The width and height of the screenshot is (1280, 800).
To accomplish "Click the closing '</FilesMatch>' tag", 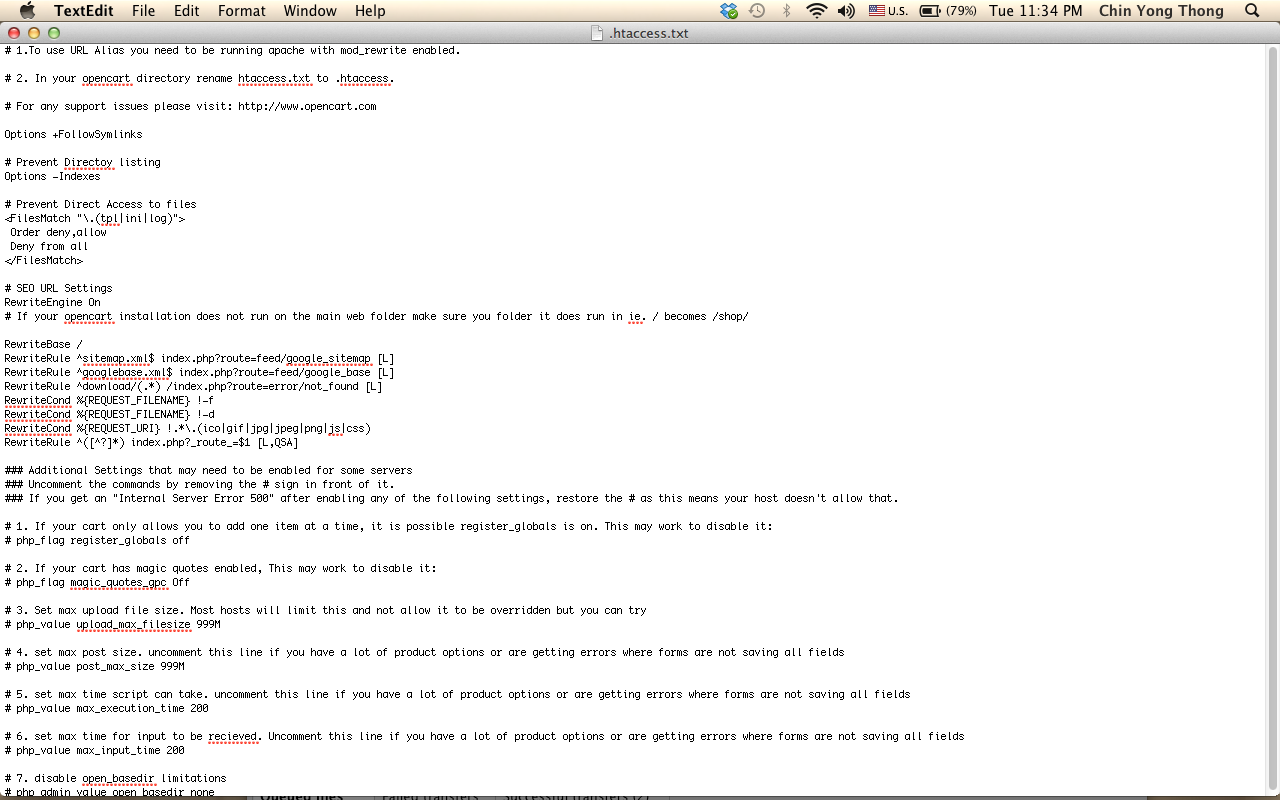I will [x=43, y=260].
